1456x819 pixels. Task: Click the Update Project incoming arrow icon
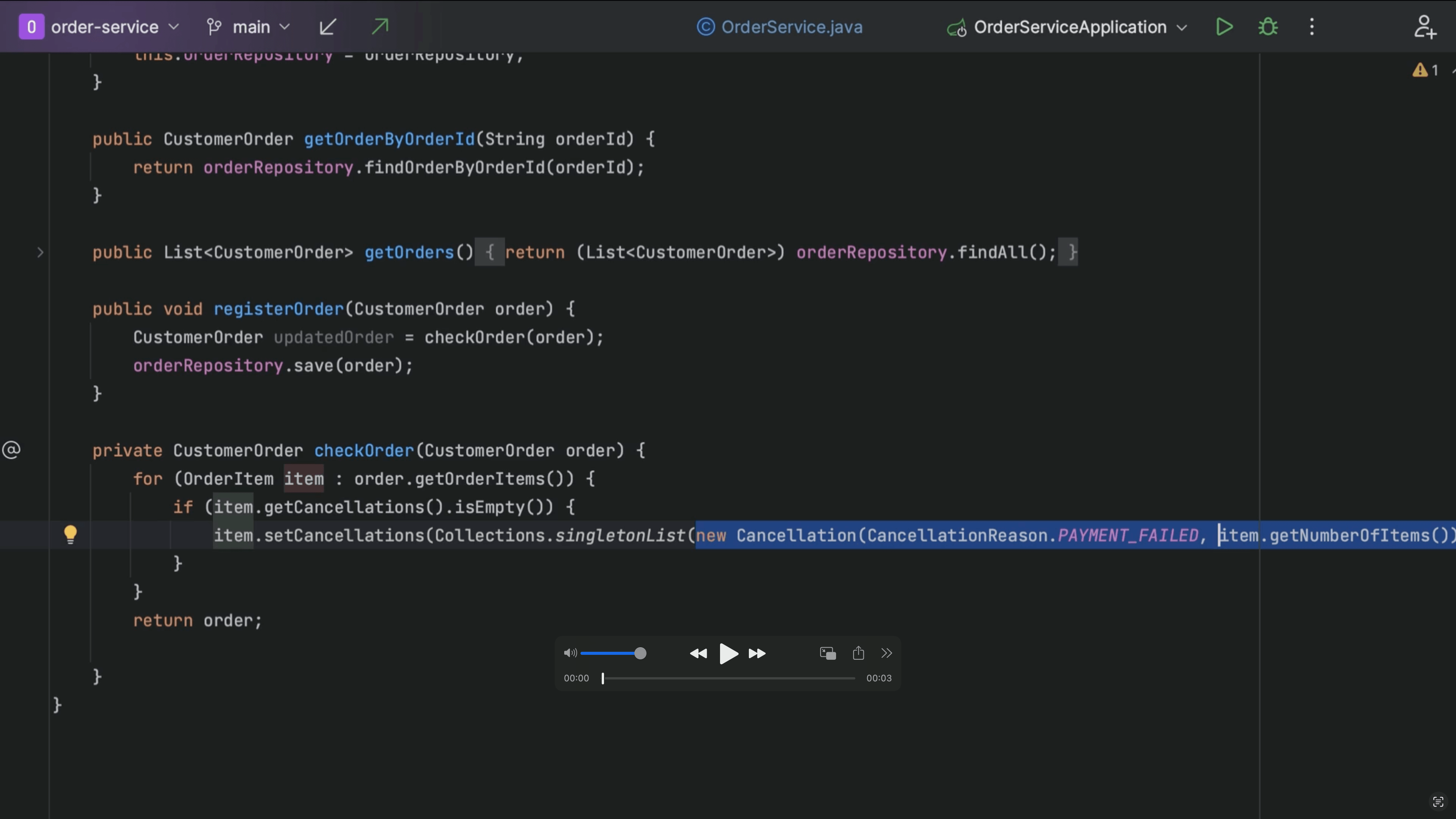click(x=328, y=27)
